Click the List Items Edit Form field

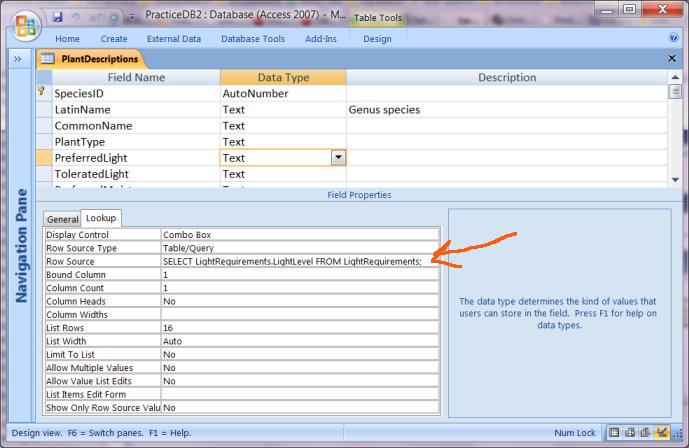300,394
